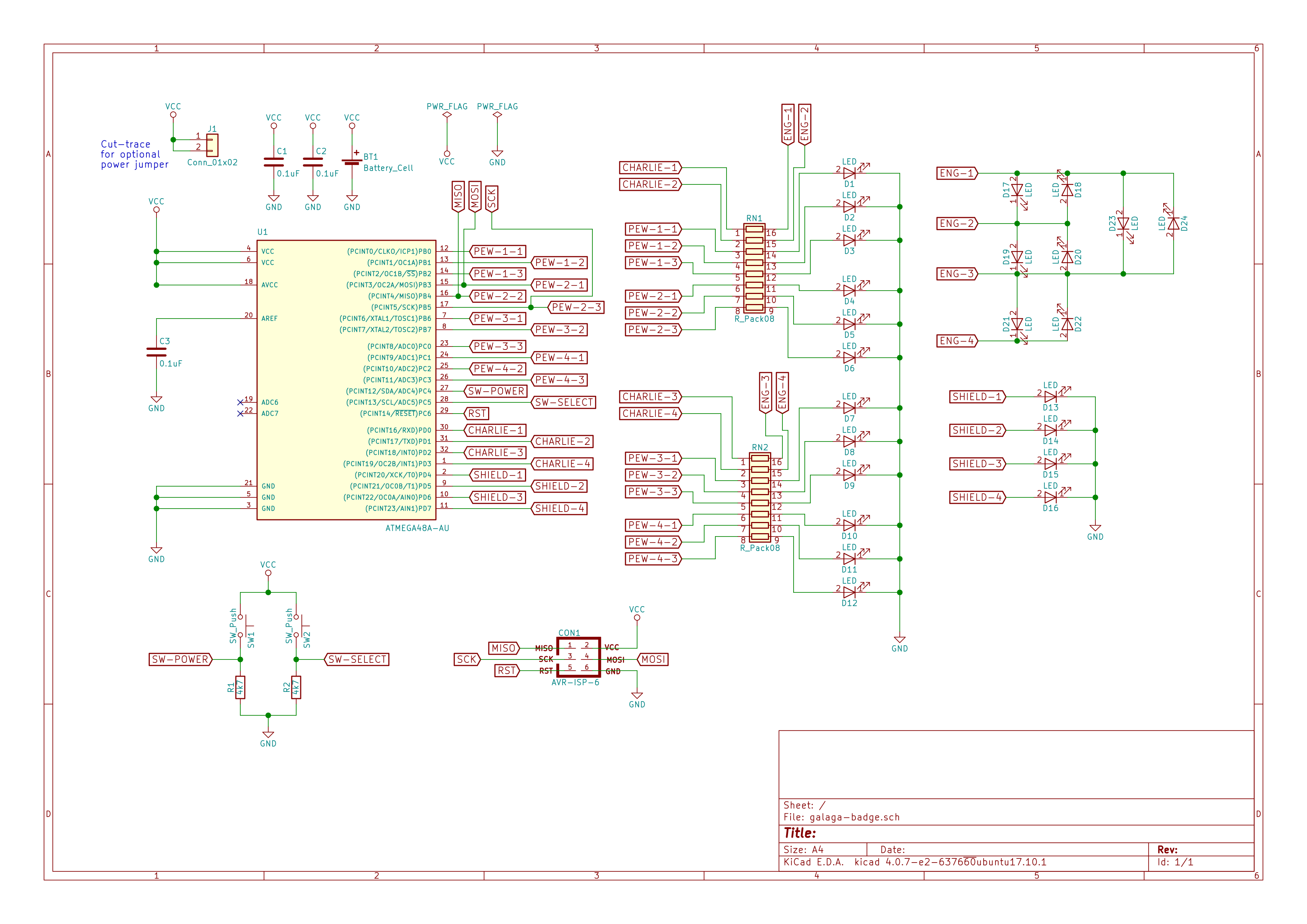The image size is (1307, 924).
Task: Click the vertical MISO label above U1
Action: click(458, 197)
